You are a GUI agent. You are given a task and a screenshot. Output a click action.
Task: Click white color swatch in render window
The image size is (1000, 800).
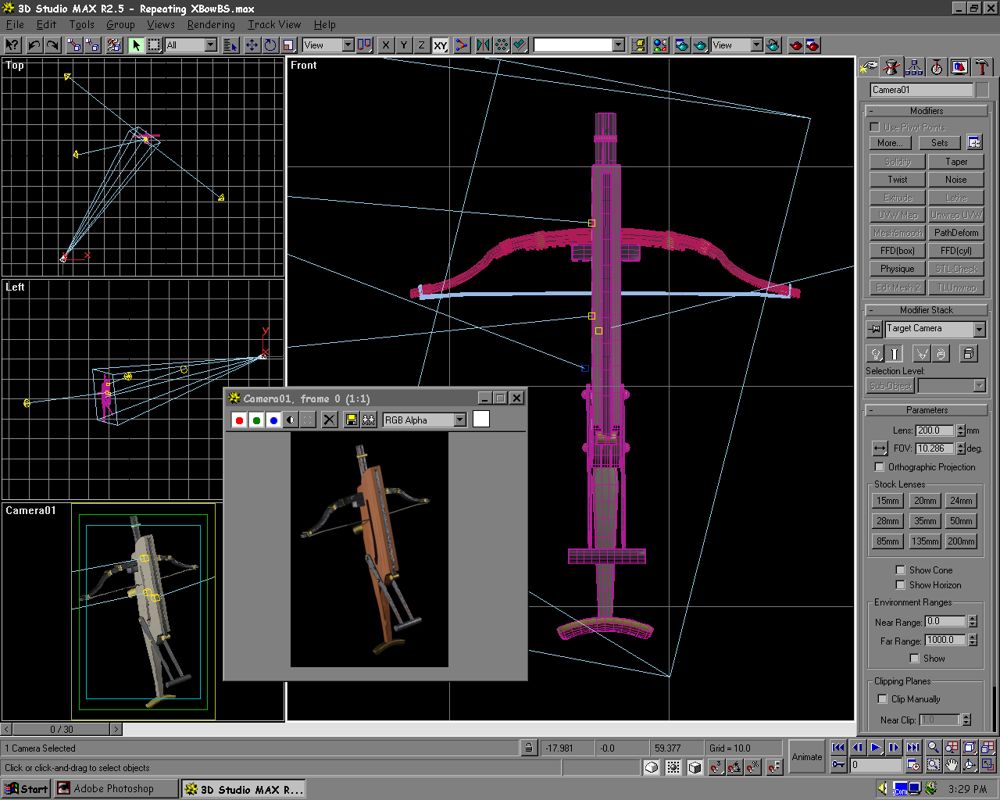click(481, 420)
